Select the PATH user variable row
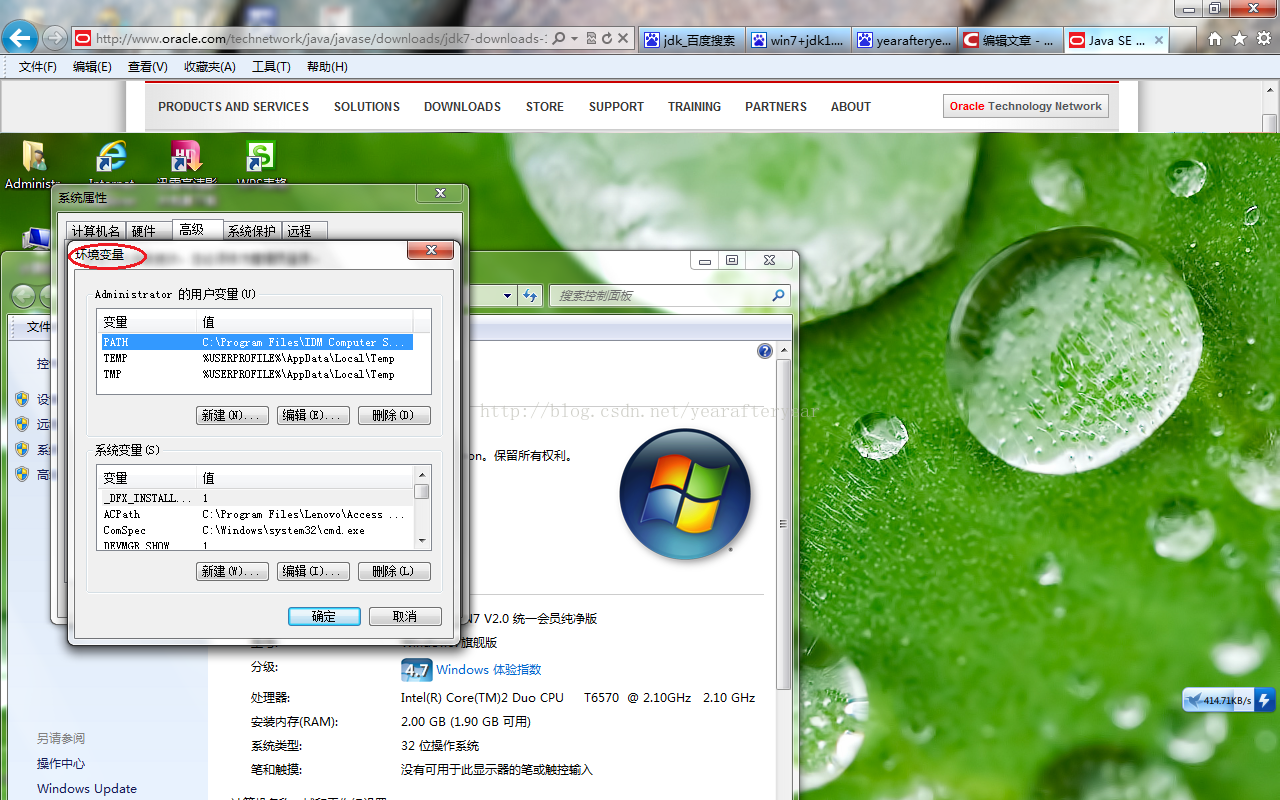1280x800 pixels. click(x=257, y=342)
